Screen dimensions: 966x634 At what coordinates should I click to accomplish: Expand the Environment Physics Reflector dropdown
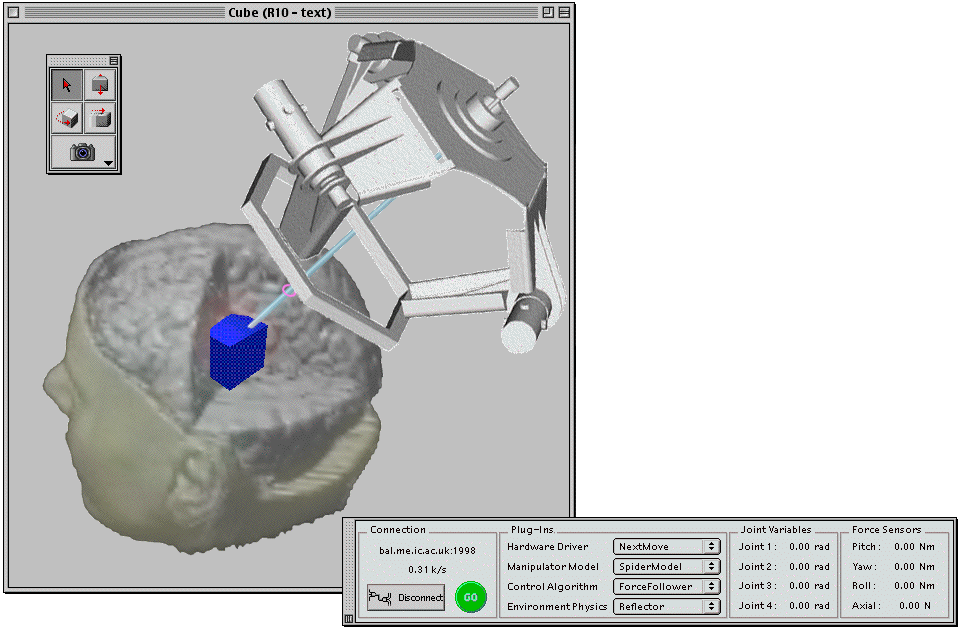coord(667,606)
